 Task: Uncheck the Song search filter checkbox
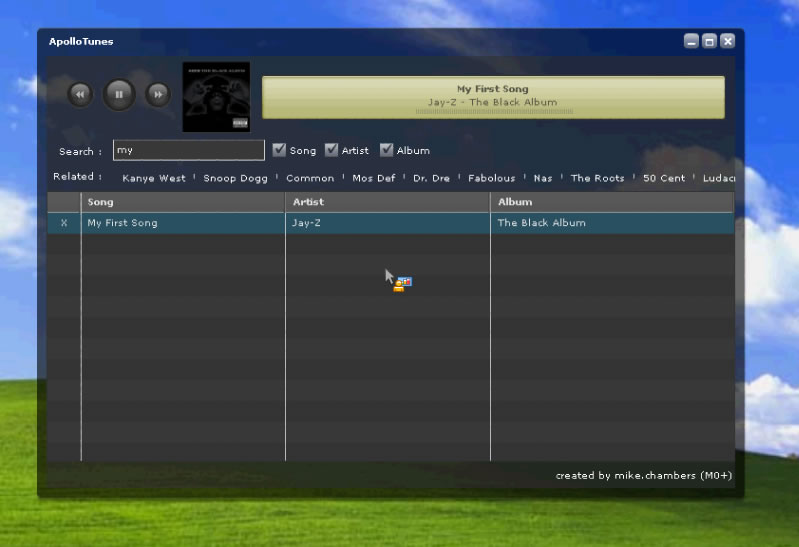(x=279, y=150)
